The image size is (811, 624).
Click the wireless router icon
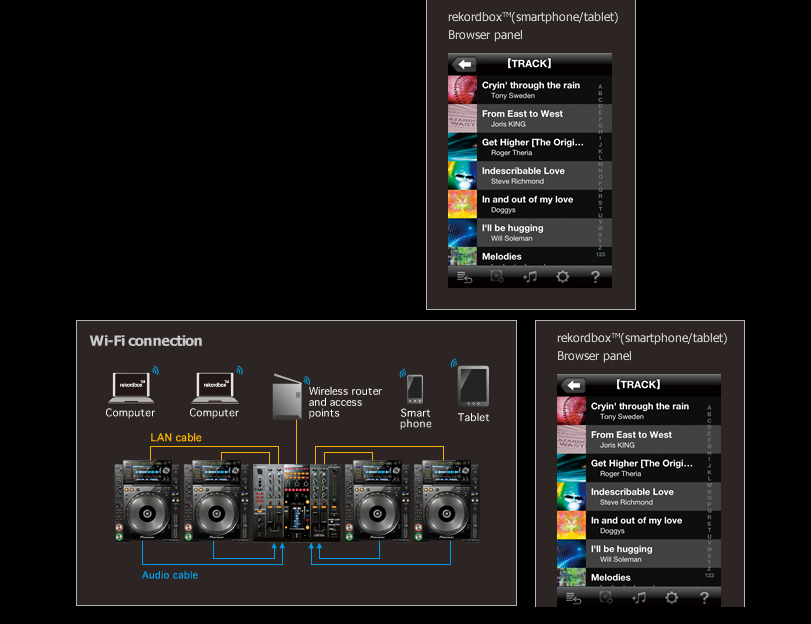pyautogui.click(x=287, y=396)
